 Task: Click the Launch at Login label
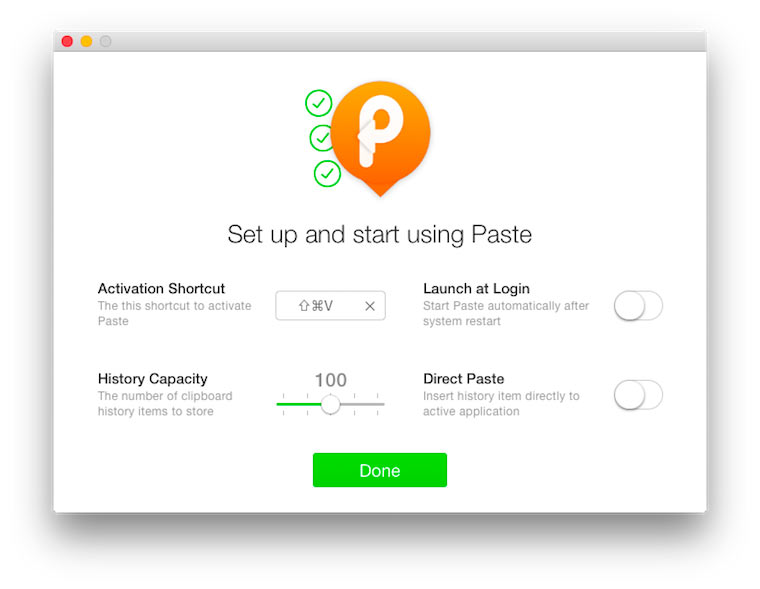point(476,288)
